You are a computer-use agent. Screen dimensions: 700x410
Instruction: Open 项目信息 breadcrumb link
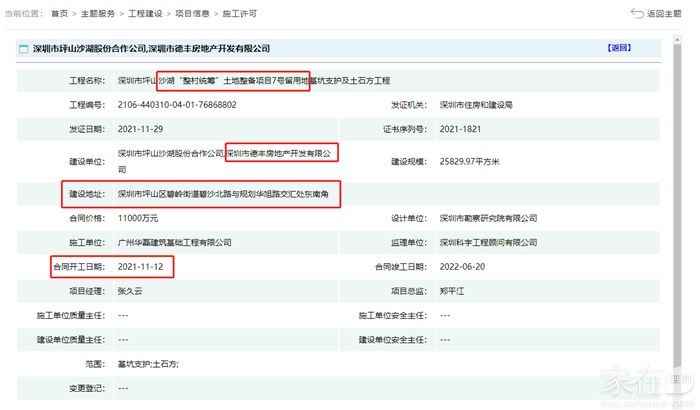pyautogui.click(x=195, y=14)
